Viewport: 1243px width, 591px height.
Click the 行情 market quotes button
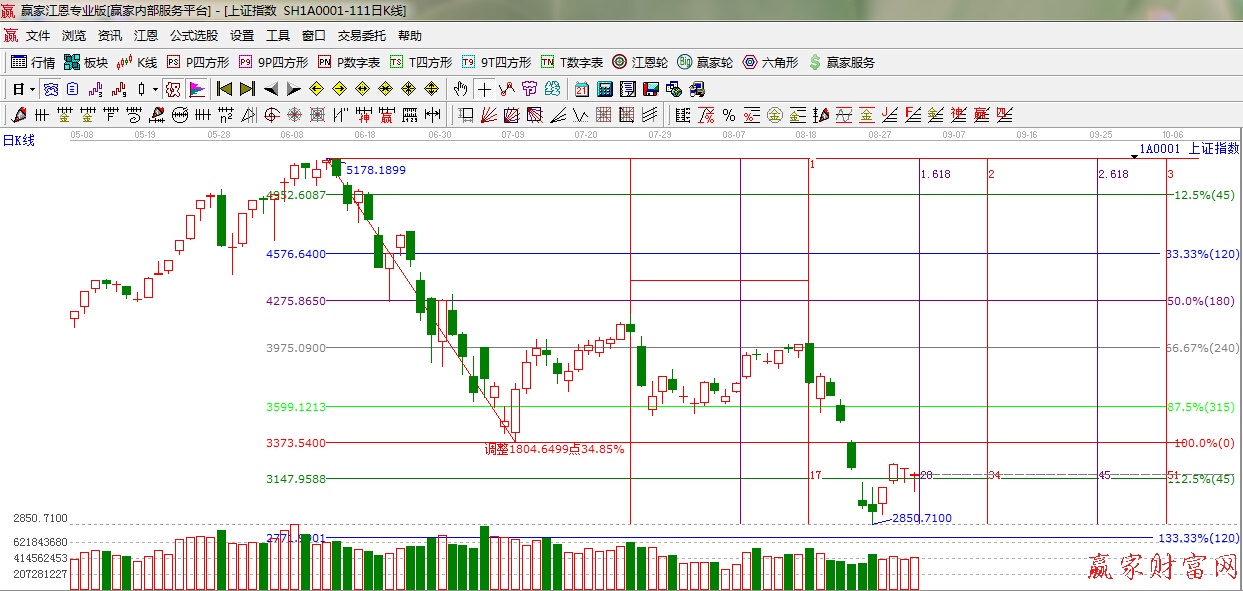coord(33,62)
